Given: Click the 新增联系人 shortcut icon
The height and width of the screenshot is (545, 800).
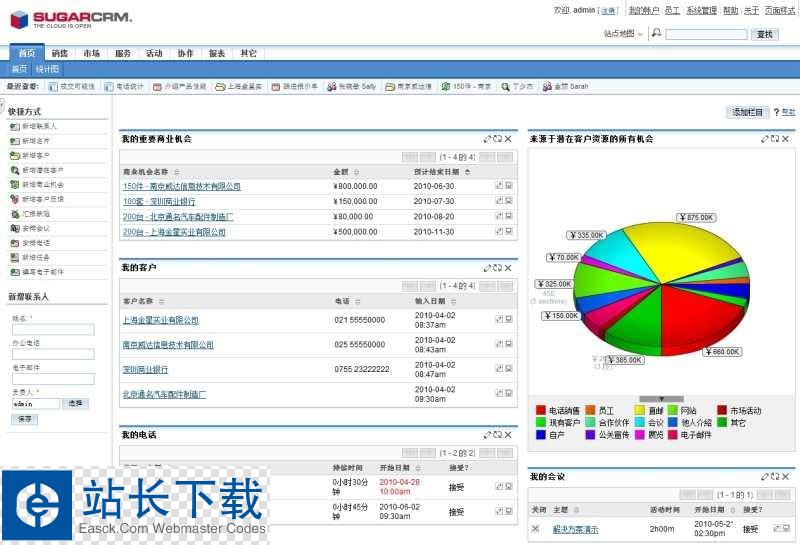Looking at the screenshot, I should pos(15,127).
